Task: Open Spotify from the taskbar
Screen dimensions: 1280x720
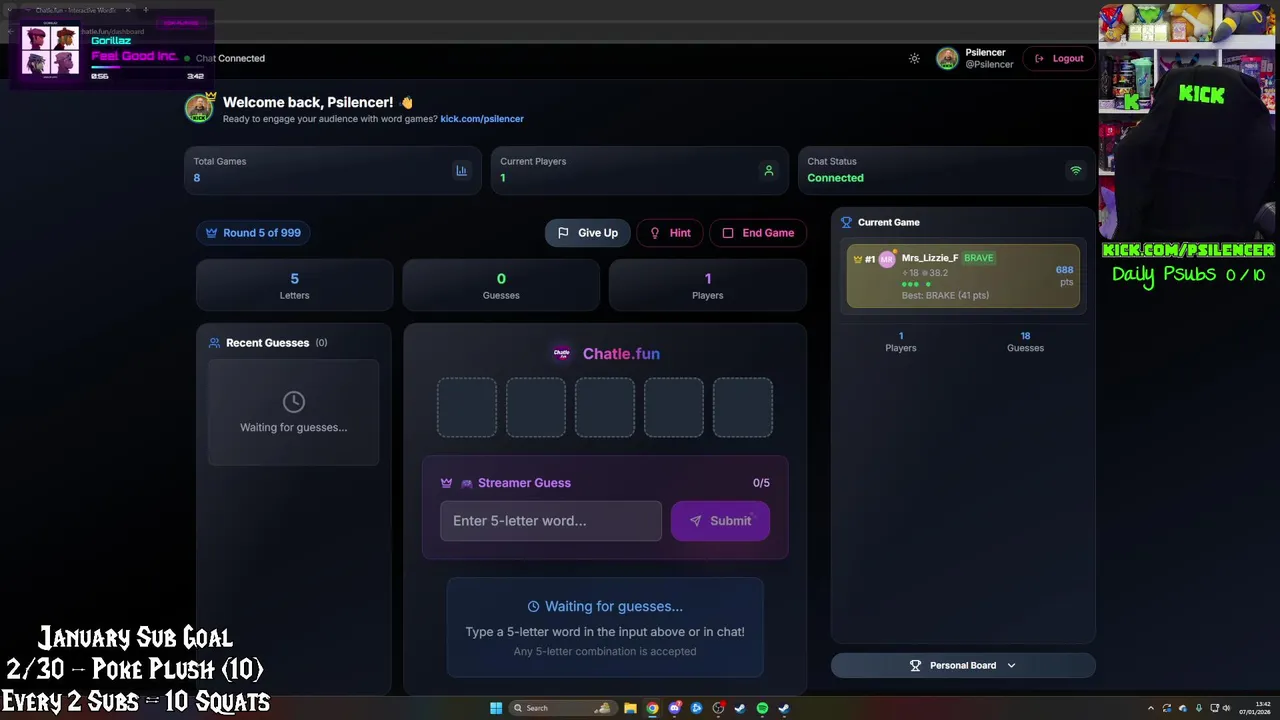Action: click(762, 708)
